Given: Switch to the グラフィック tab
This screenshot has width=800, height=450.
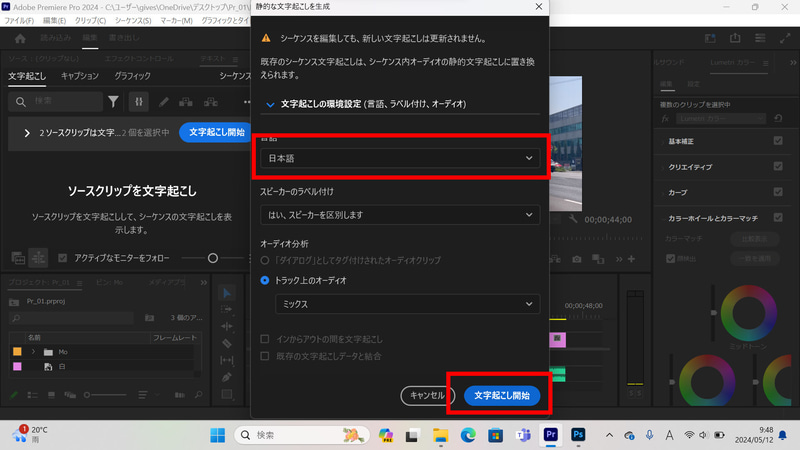Looking at the screenshot, I should [x=132, y=76].
